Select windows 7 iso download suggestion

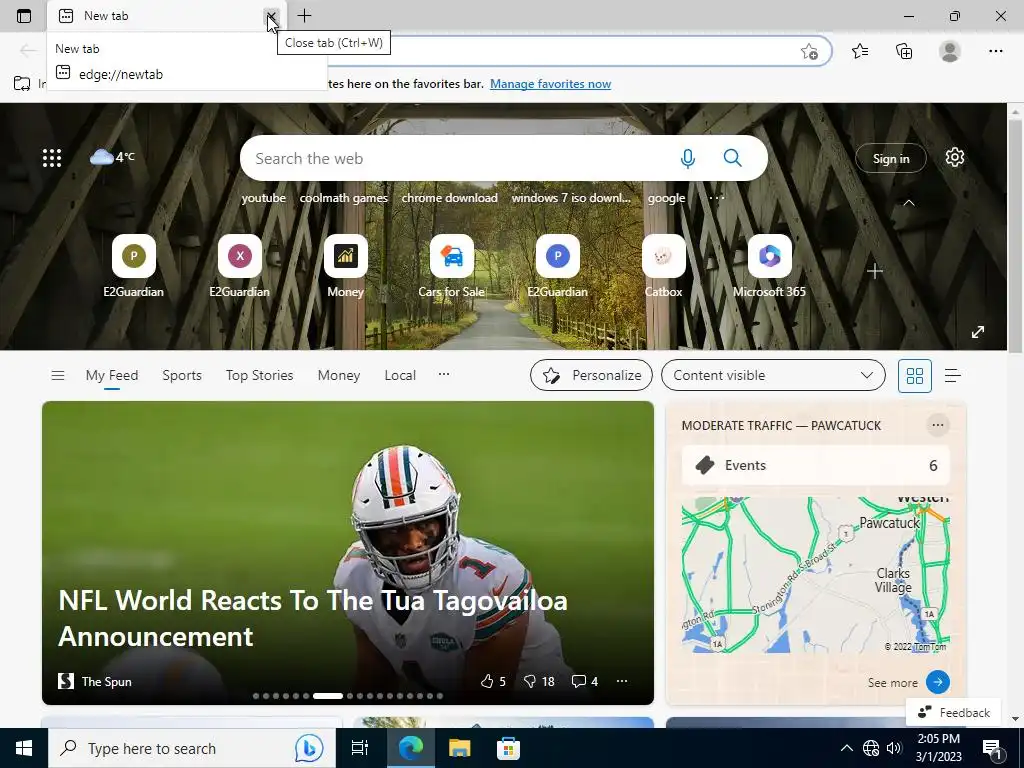571,198
